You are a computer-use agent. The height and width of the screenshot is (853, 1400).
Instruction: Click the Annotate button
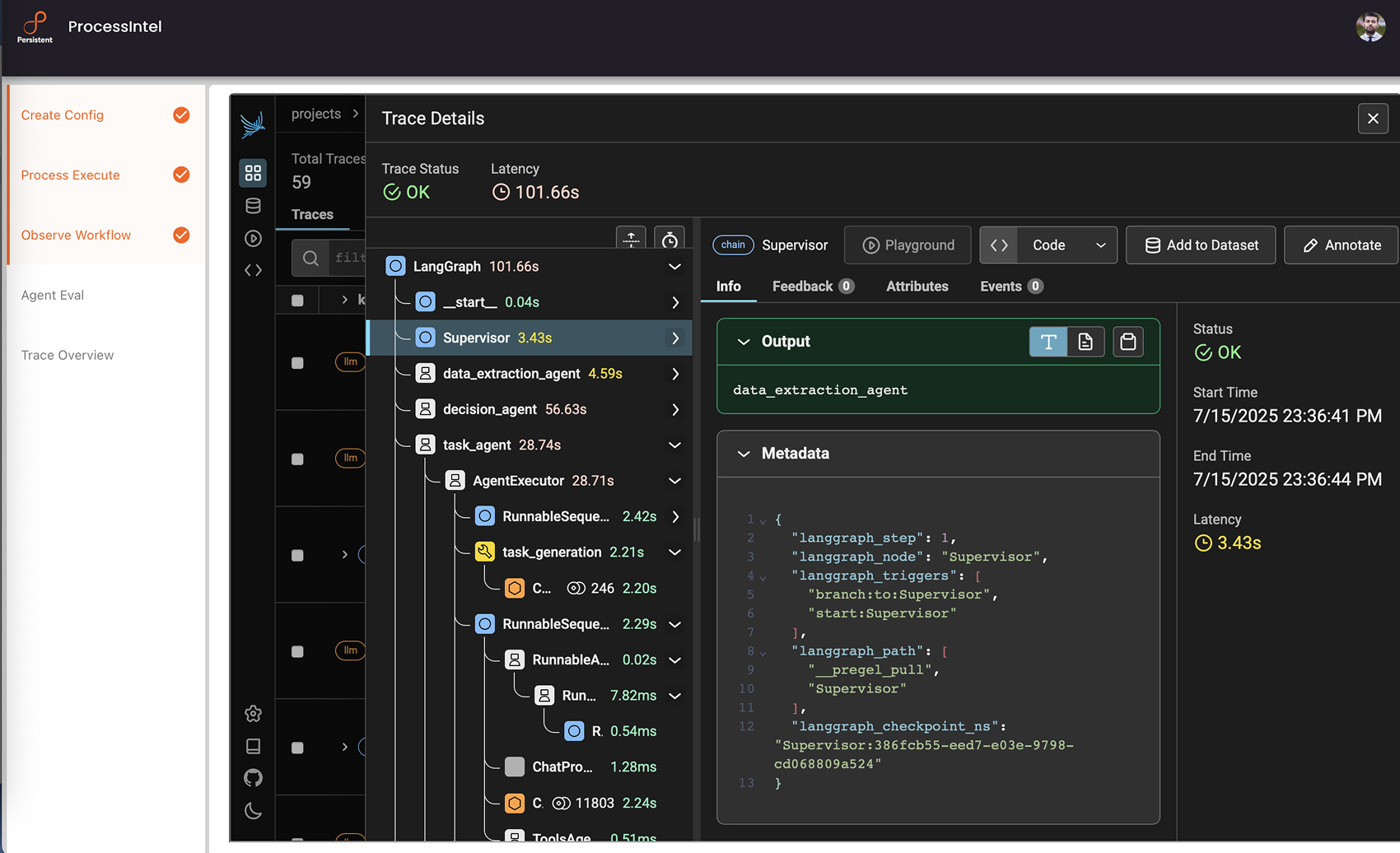coord(1342,245)
